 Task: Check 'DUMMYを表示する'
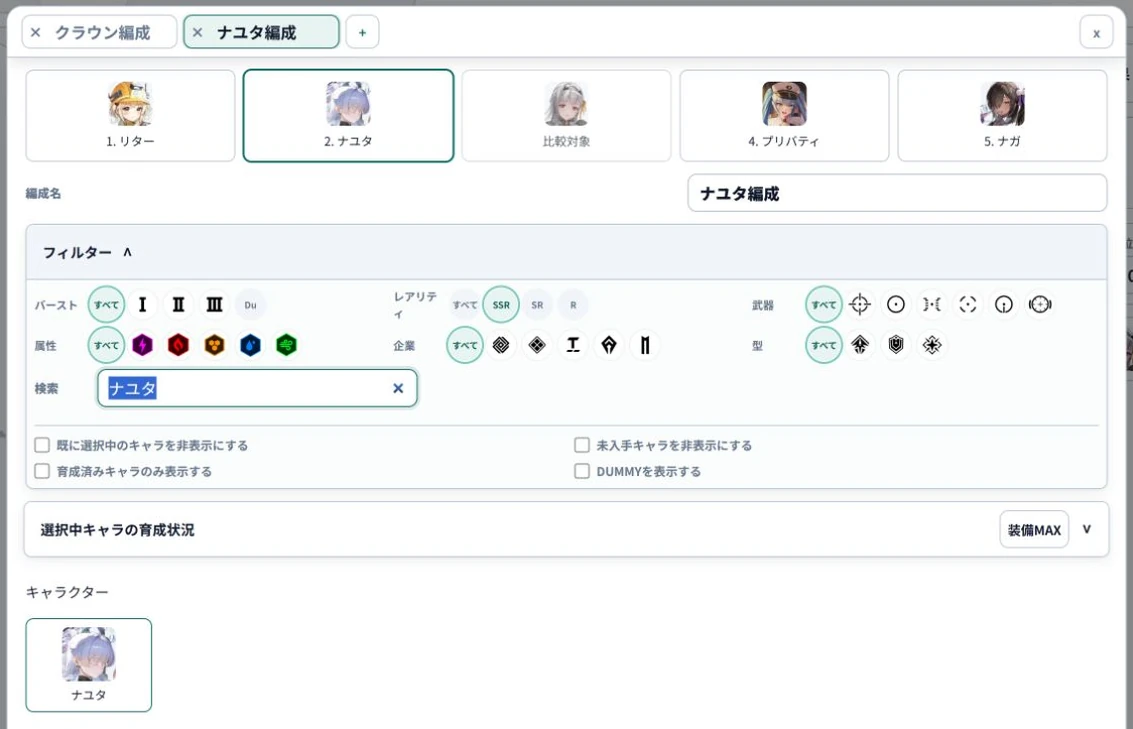[x=582, y=471]
